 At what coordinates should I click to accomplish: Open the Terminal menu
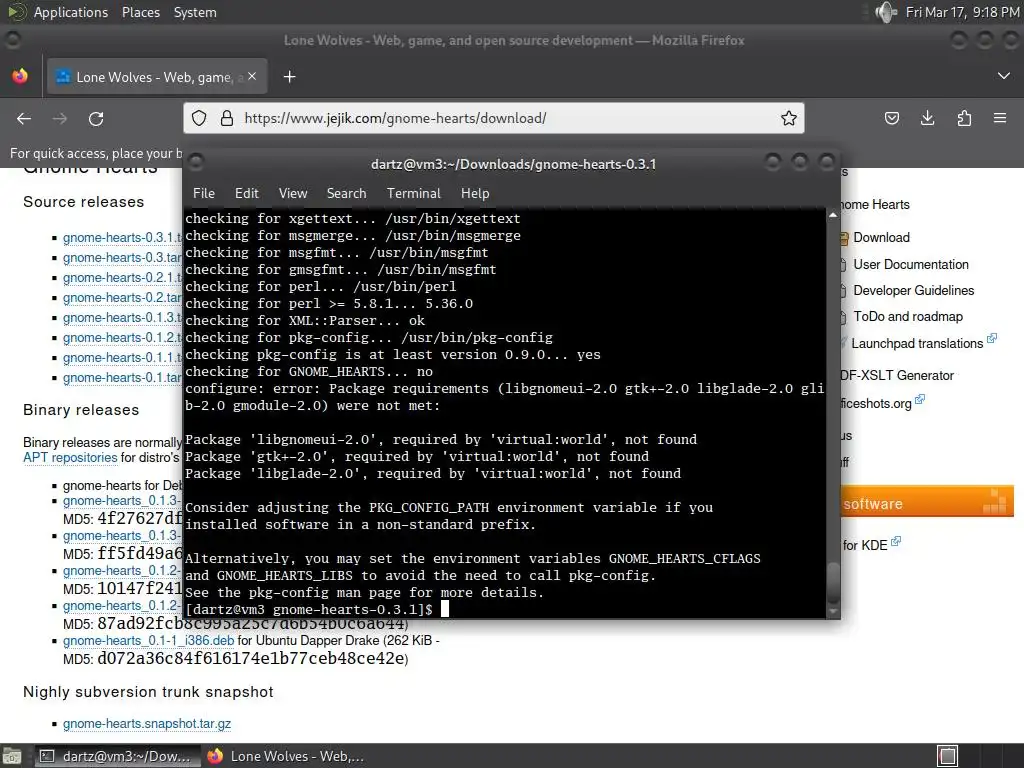(413, 193)
